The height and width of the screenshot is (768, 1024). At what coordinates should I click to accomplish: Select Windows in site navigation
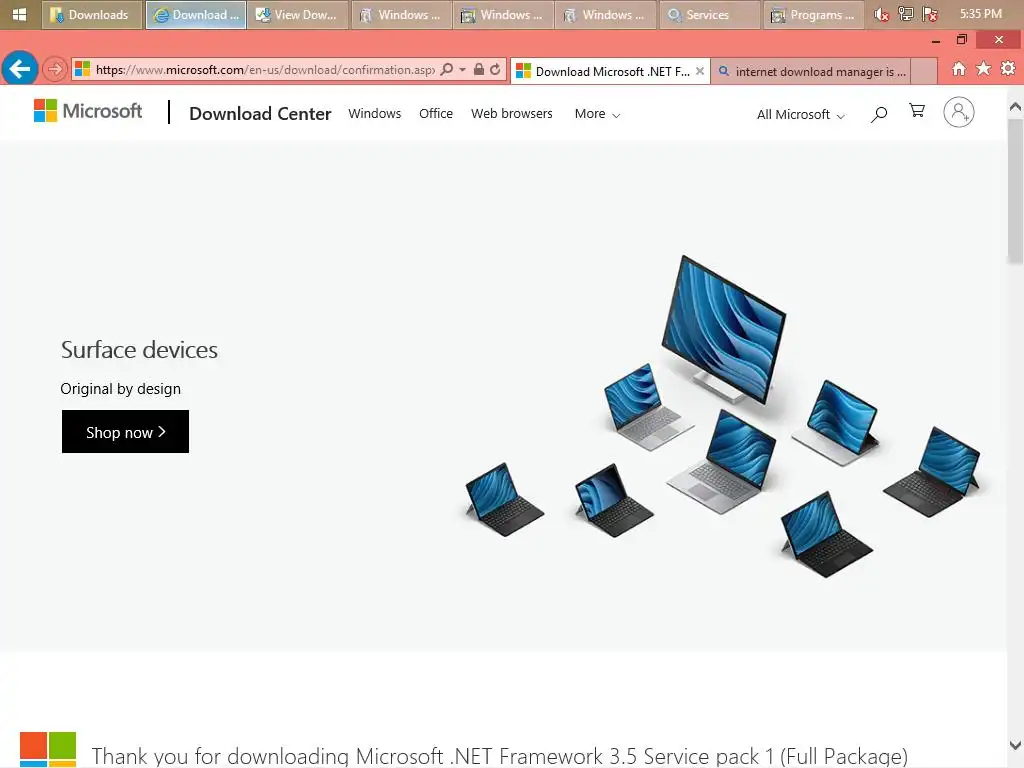tap(375, 114)
